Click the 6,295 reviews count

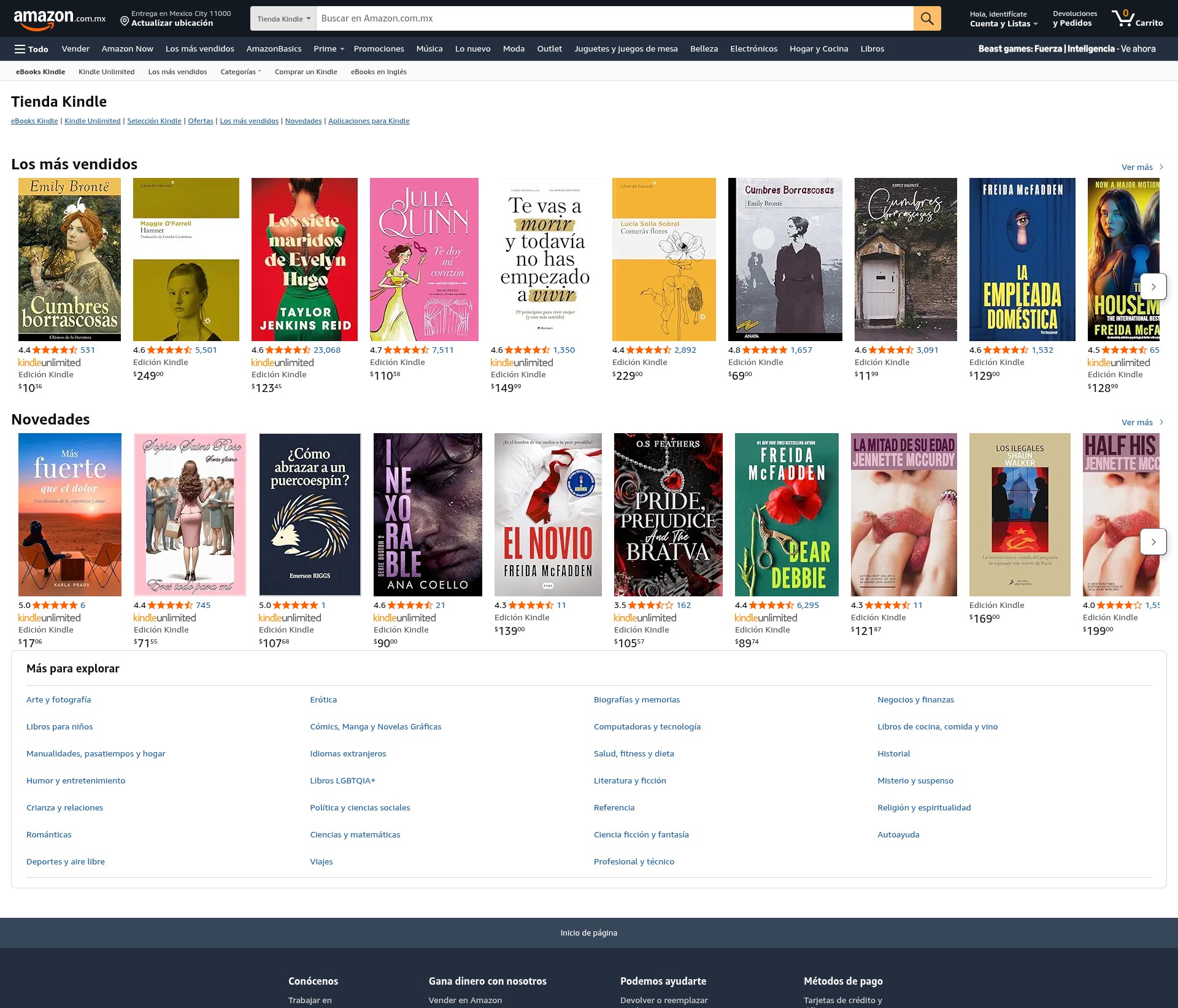[808, 605]
